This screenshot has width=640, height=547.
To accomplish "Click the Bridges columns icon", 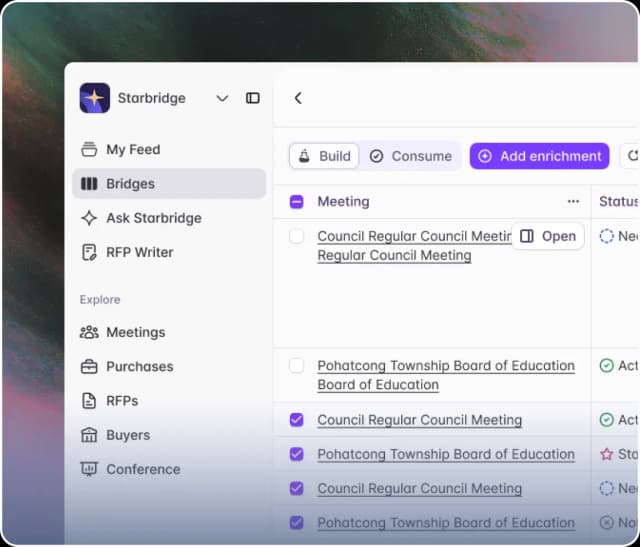I will click(89, 184).
